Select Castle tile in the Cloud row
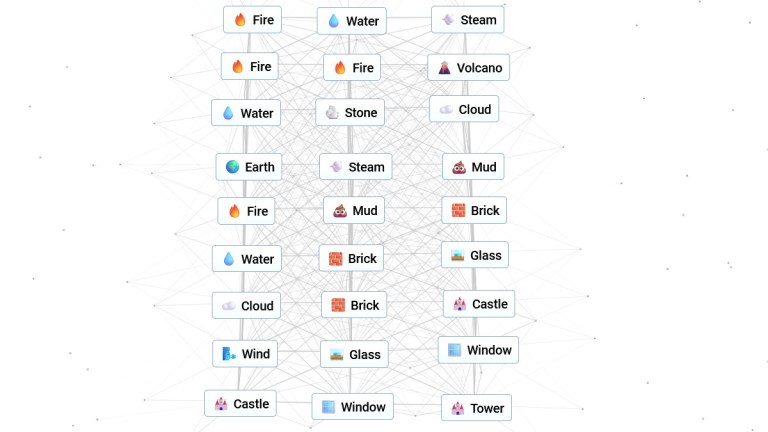768x432 pixels. pos(479,304)
